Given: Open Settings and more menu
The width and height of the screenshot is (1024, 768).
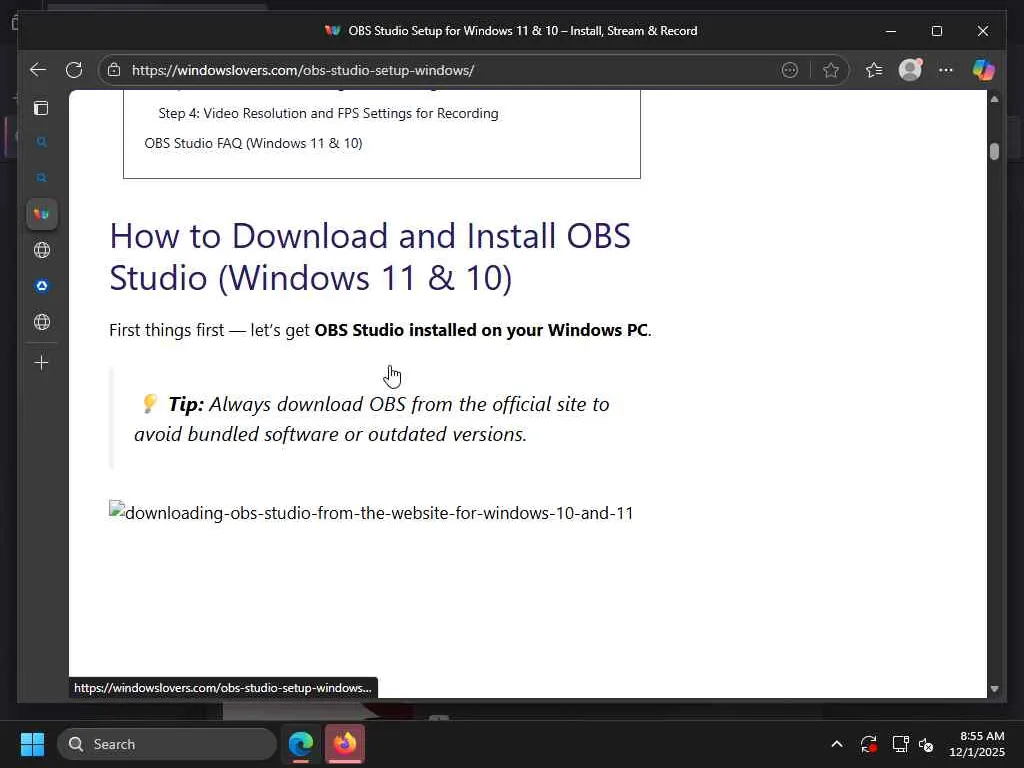Looking at the screenshot, I should click(x=946, y=70).
